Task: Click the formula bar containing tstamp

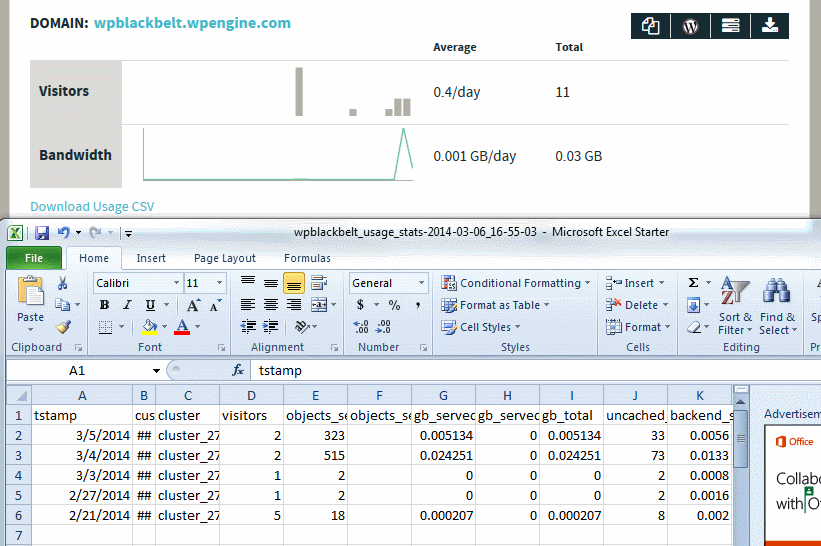Action: coord(534,371)
